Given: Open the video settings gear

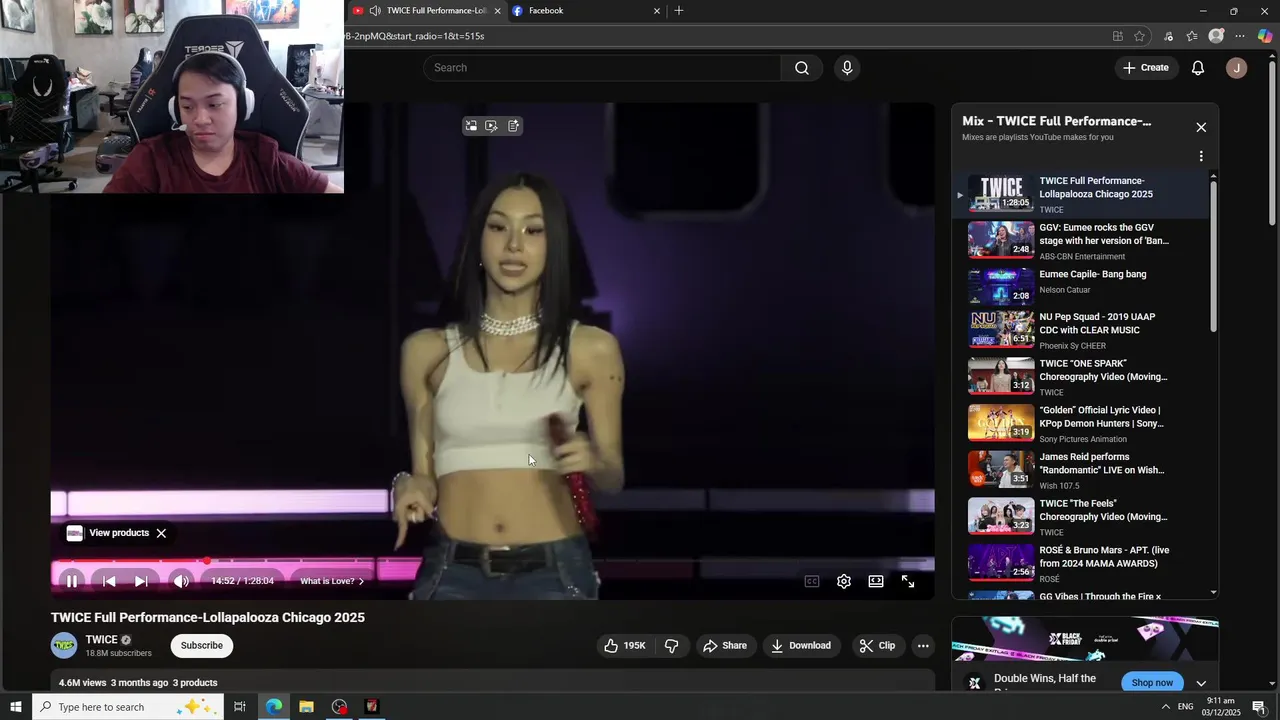Looking at the screenshot, I should (x=844, y=581).
